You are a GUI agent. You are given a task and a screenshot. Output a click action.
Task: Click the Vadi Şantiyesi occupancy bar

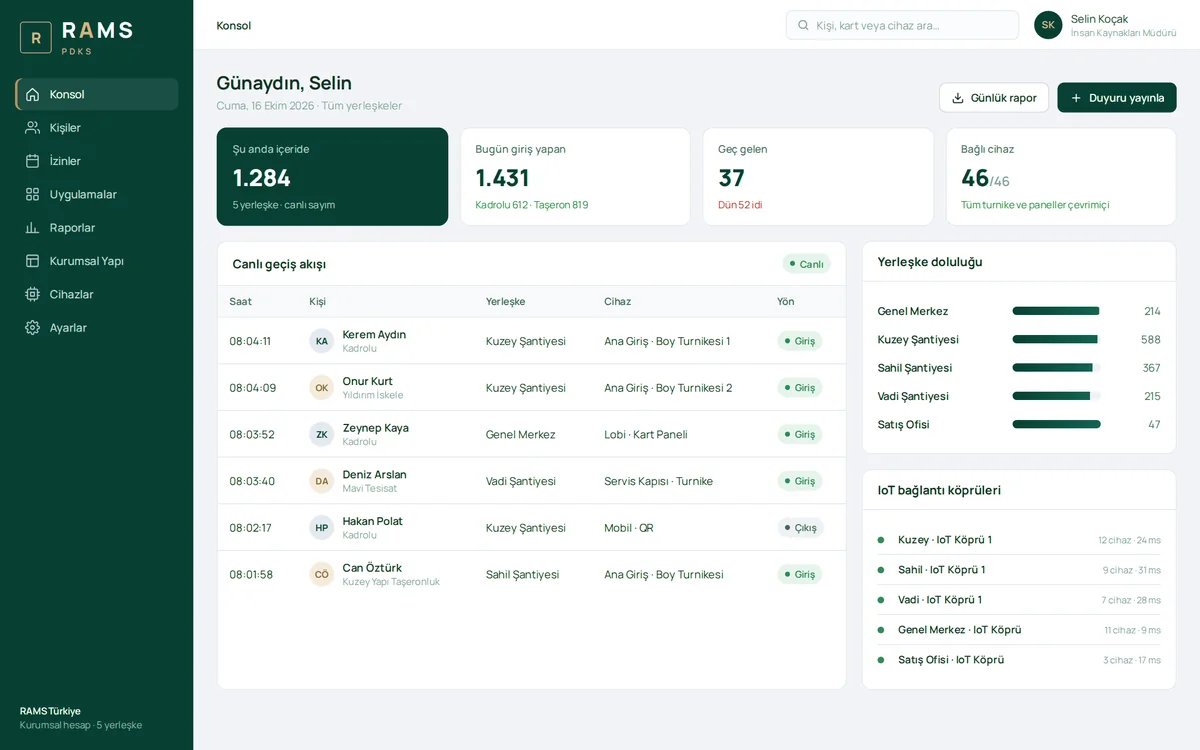(1056, 396)
